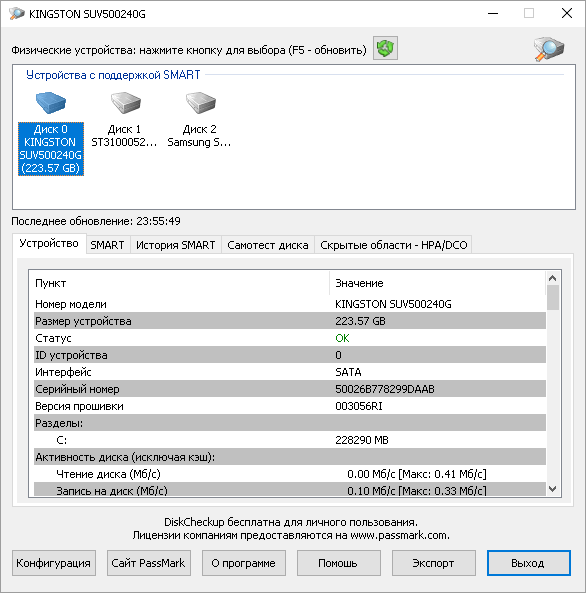
Task: Click the www.passmark.com license text
Action: pos(399,535)
